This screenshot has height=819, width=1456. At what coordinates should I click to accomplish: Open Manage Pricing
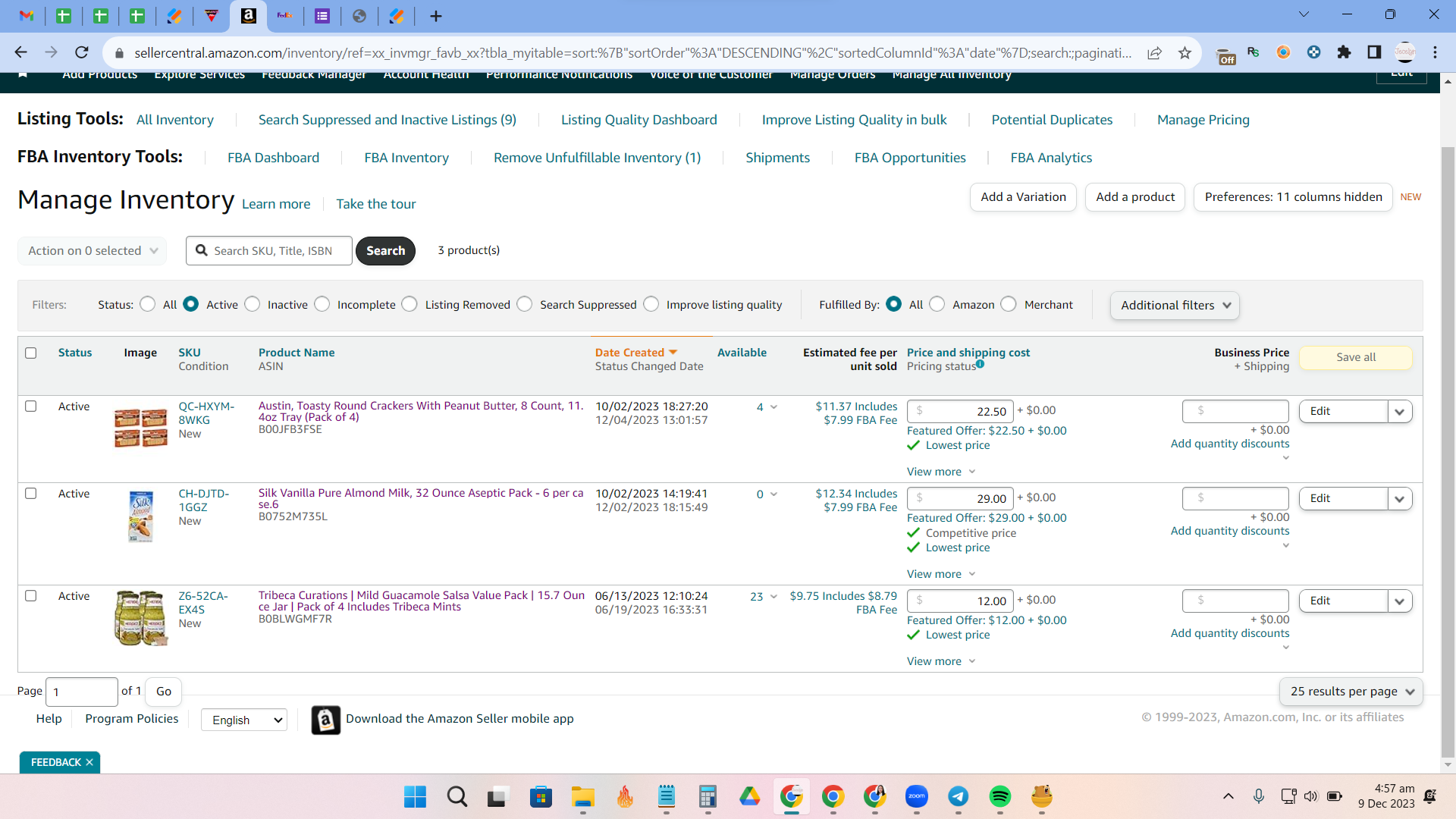[x=1203, y=120]
